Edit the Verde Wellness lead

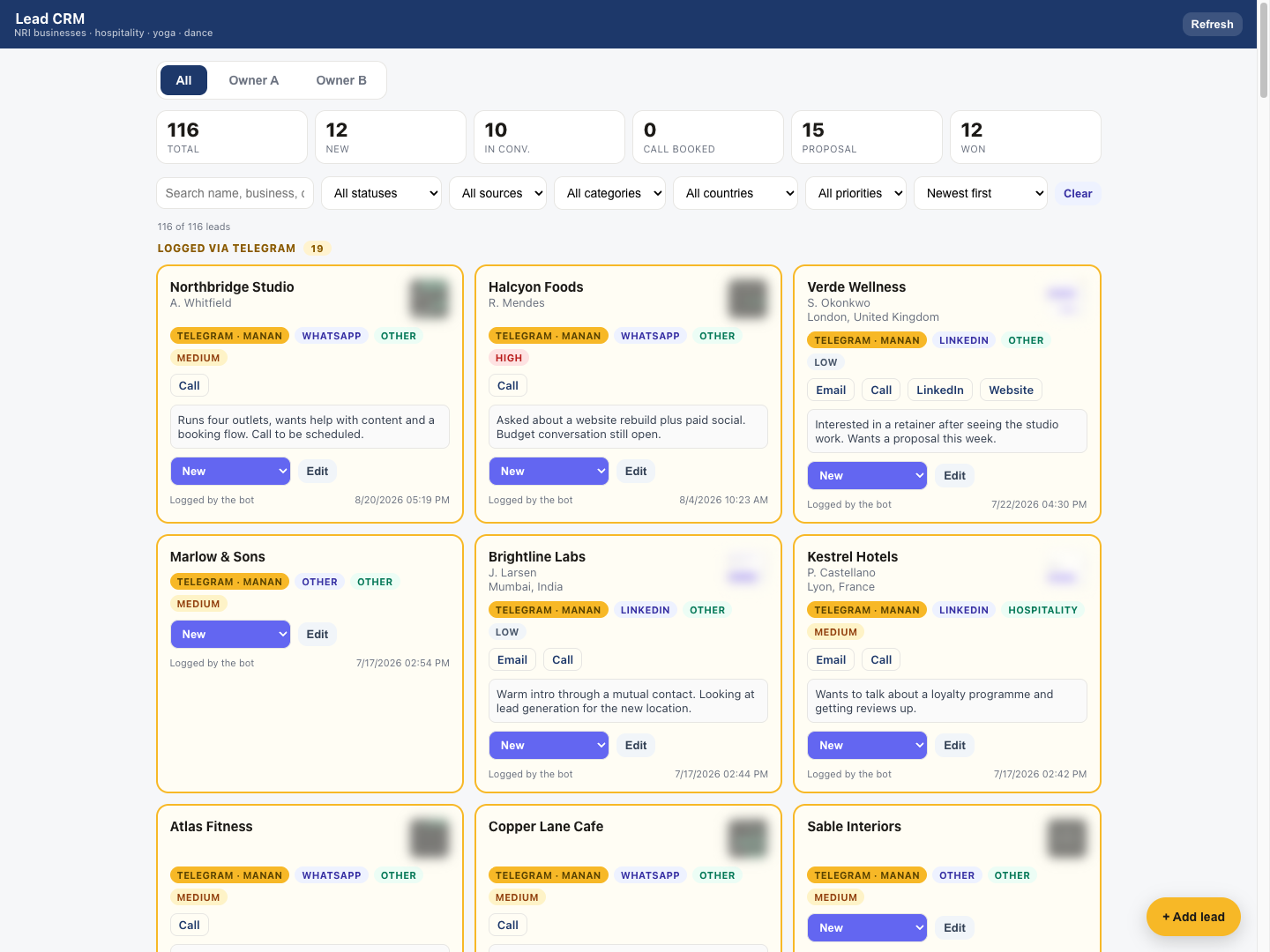pyautogui.click(x=954, y=476)
